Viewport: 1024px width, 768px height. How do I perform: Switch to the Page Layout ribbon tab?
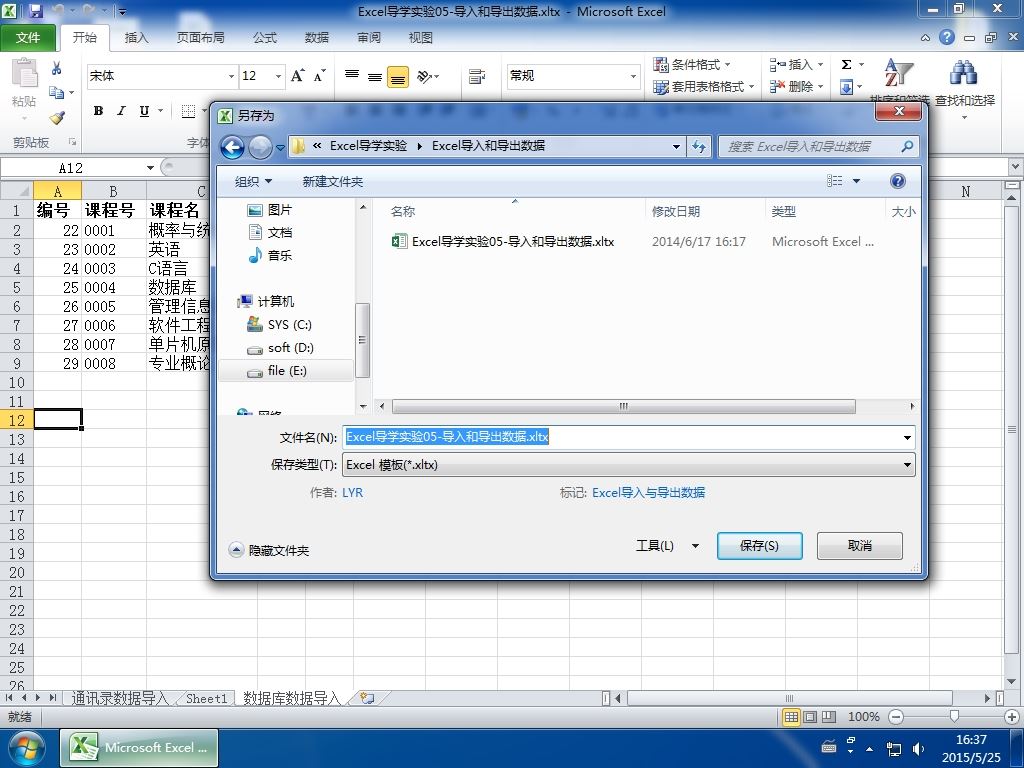pos(200,38)
